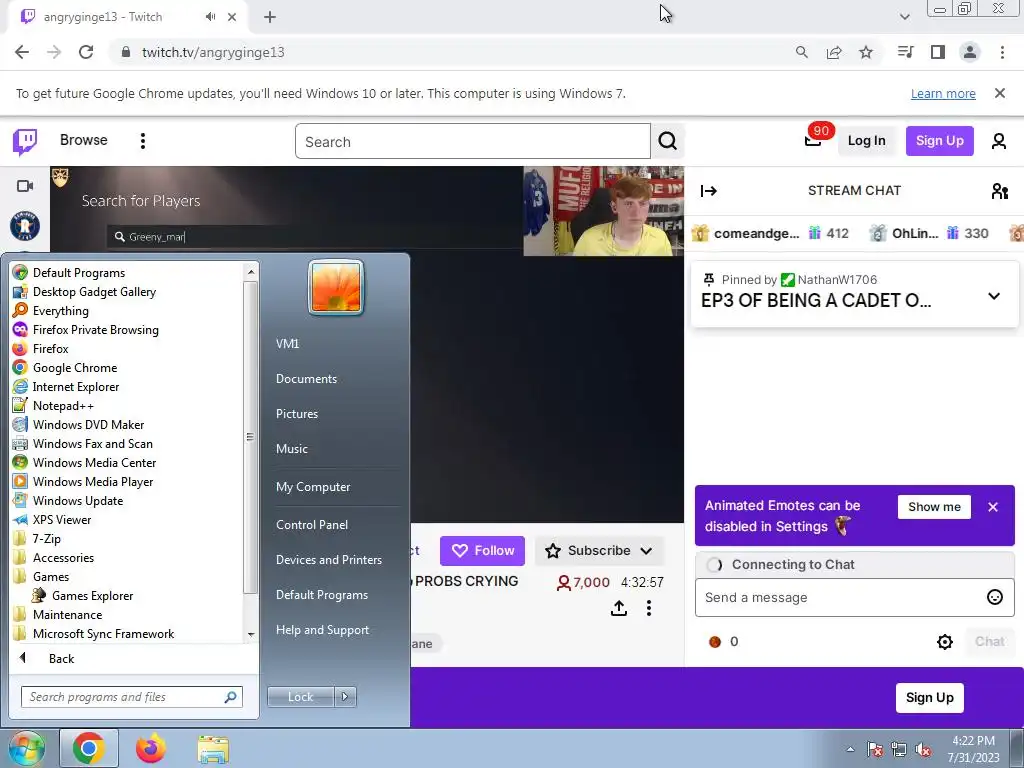Screen dimensions: 1024x768
Task: Open stream options three-dot menu under viewer count
Action: coord(648,608)
